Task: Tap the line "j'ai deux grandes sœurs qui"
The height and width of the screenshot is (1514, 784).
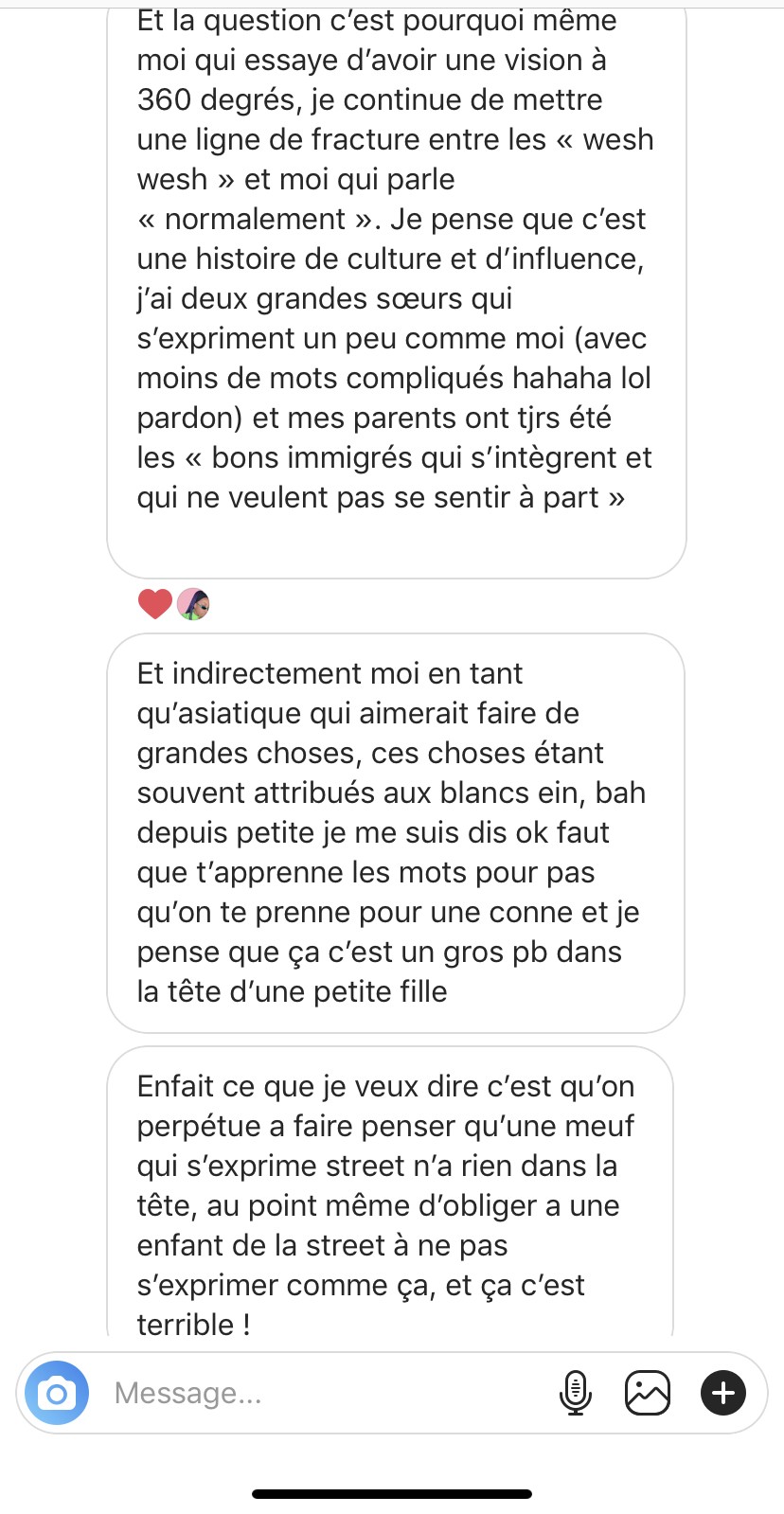Action: (325, 298)
